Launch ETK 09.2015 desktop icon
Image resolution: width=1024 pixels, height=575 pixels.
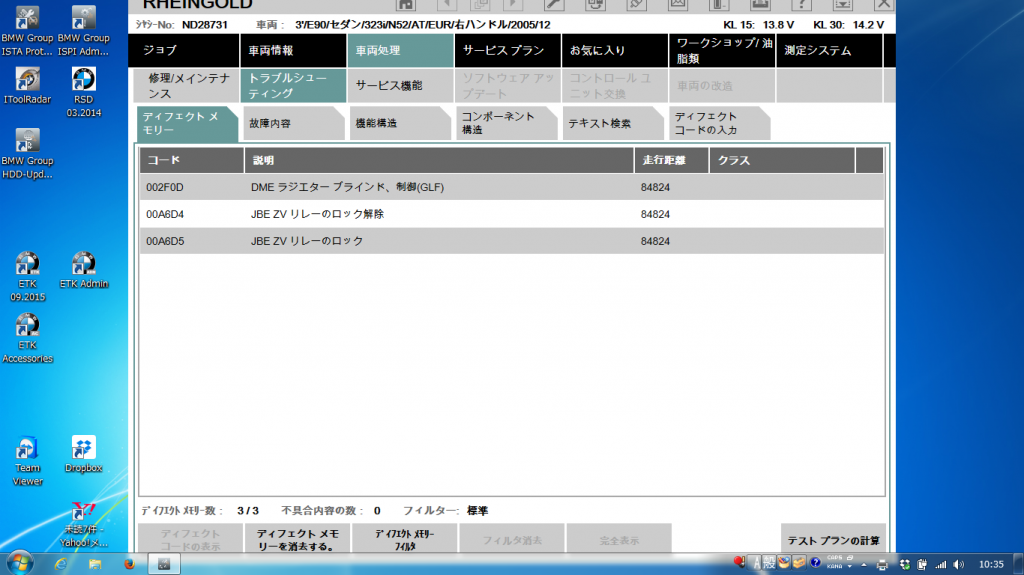27,276
